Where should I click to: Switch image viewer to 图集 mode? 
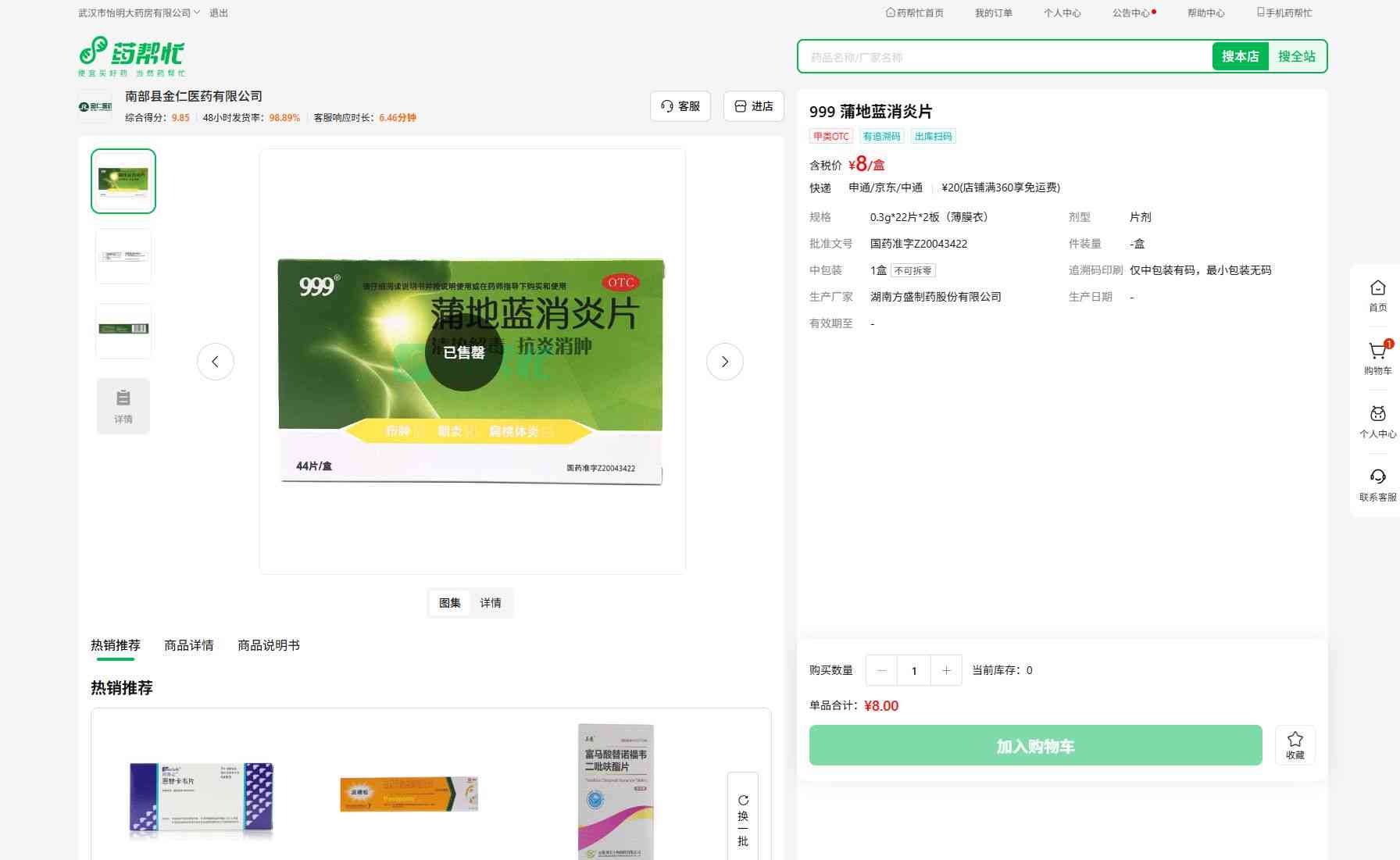pyautogui.click(x=449, y=603)
